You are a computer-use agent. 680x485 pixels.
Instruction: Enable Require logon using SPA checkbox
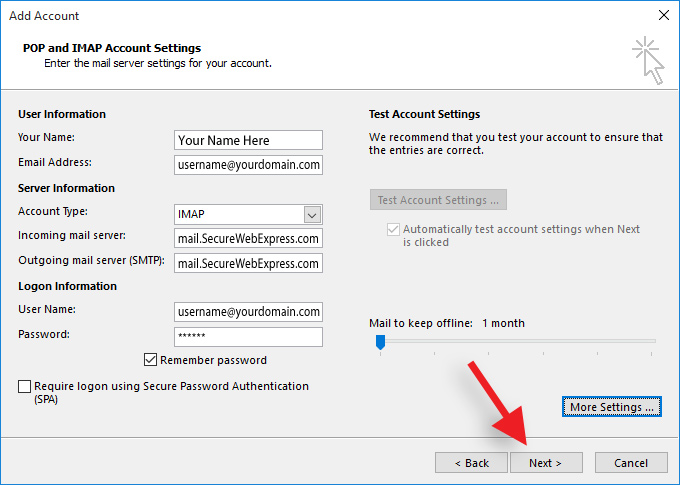pos(24,386)
